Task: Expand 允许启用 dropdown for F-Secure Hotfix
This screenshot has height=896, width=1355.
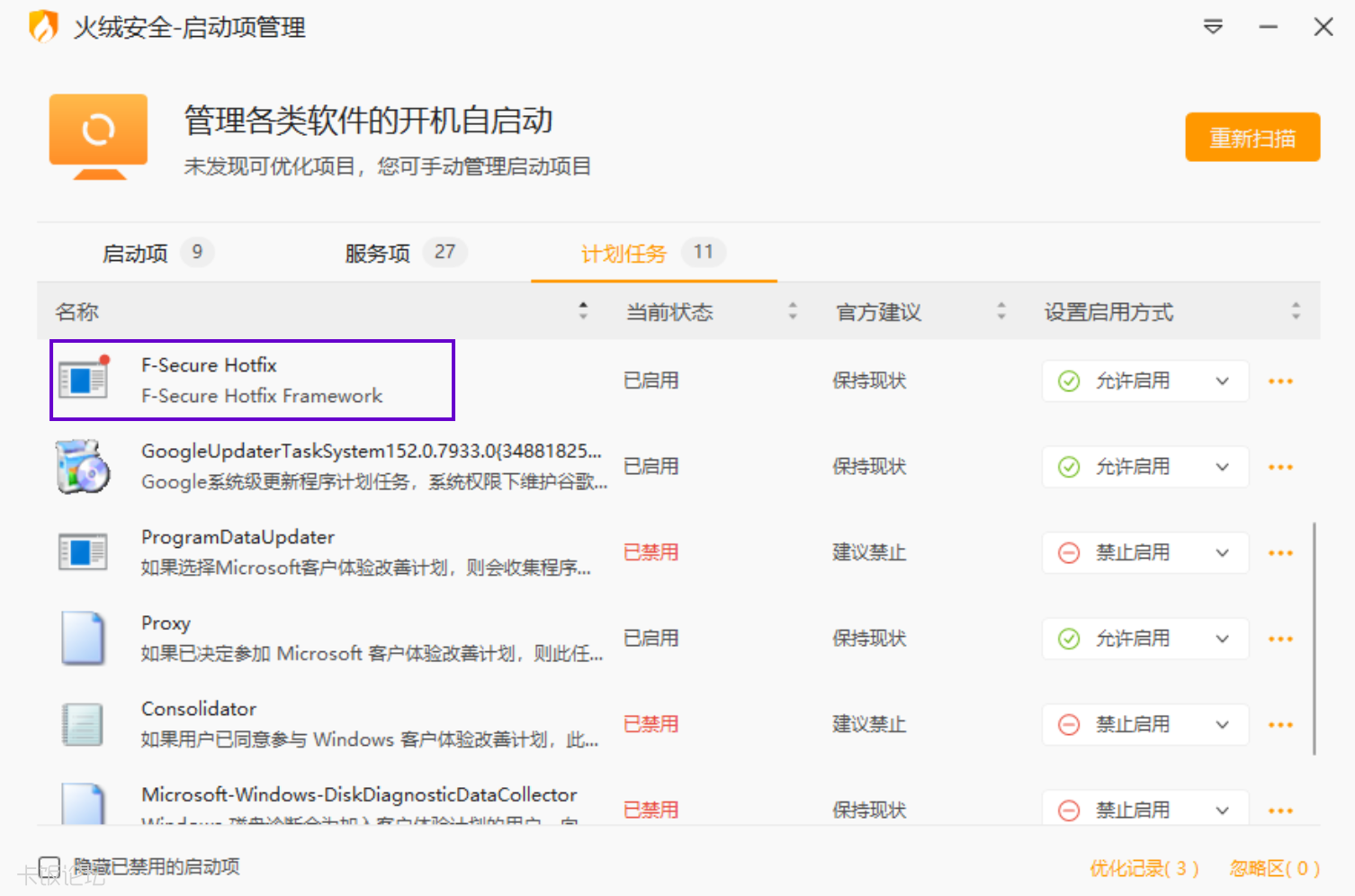Action: point(1145,381)
